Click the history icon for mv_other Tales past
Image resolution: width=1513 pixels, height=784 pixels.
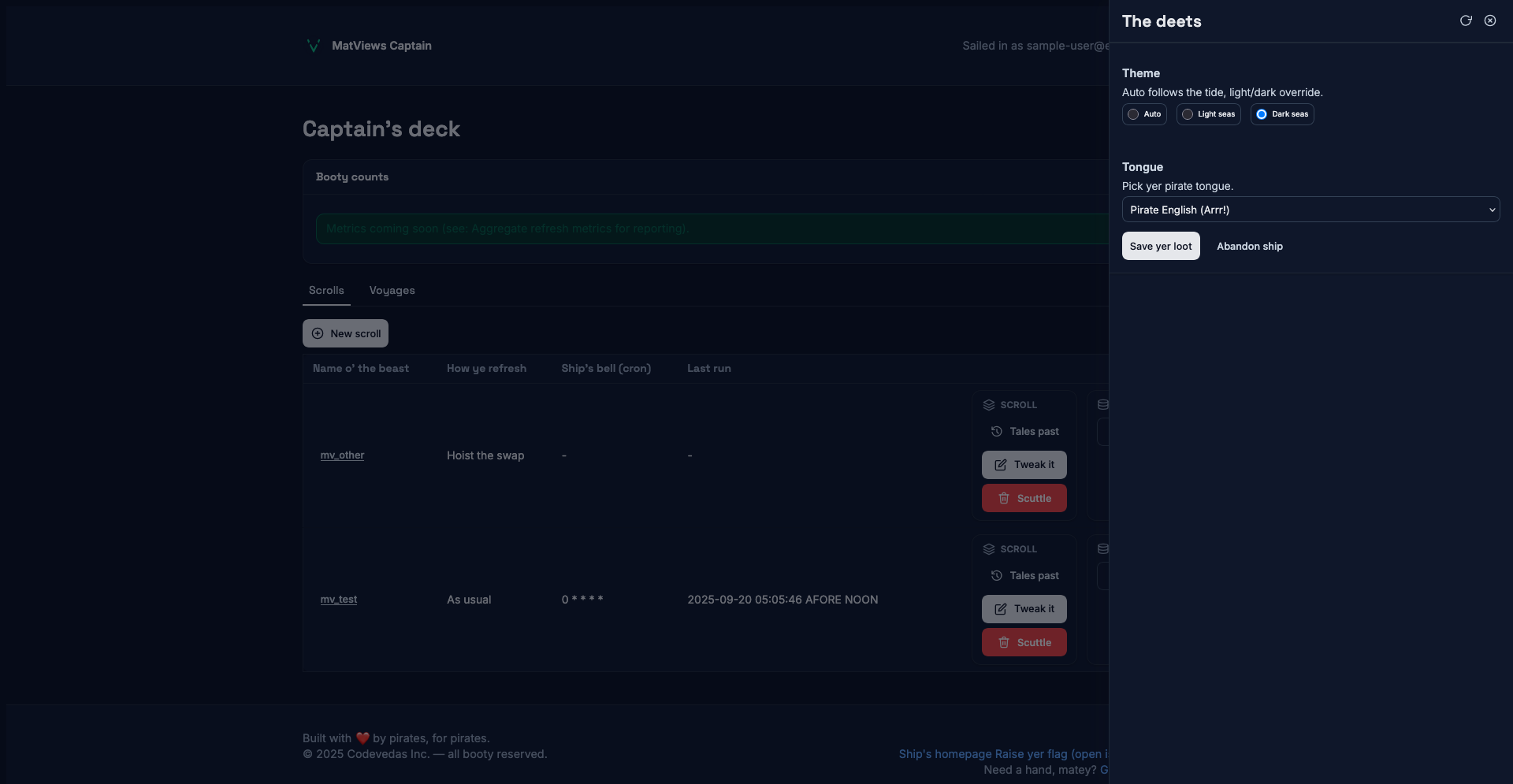[x=997, y=432]
